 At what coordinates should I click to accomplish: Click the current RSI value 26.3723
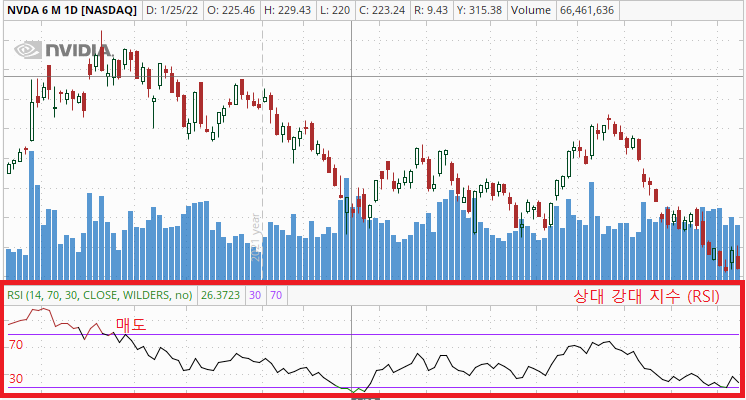coord(220,295)
